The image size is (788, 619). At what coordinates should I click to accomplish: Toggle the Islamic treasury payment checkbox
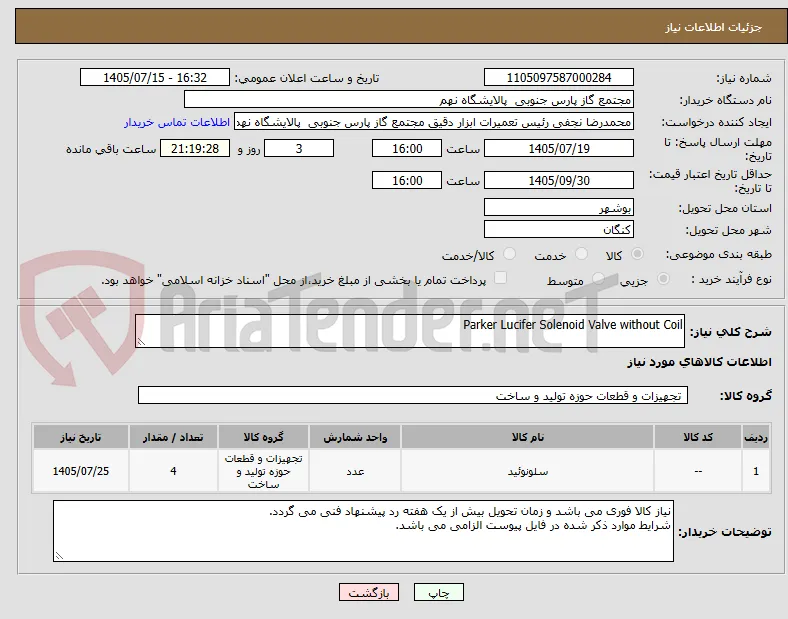coord(501,278)
